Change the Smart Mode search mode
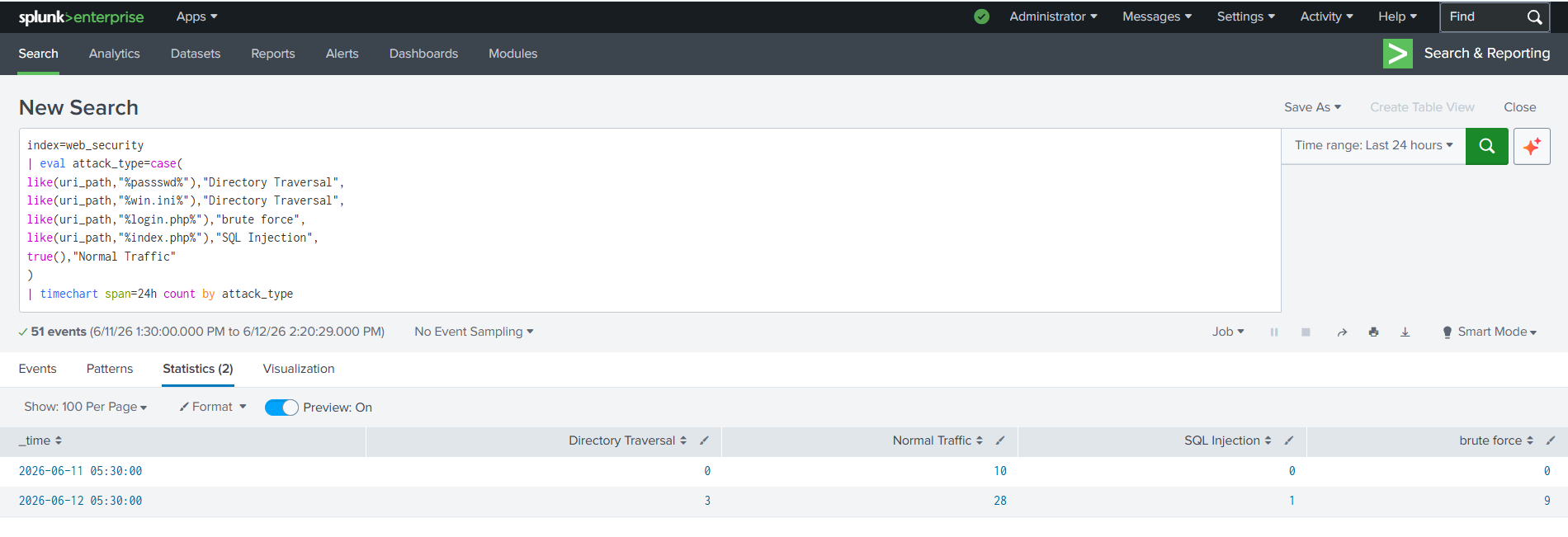This screenshot has width=1568, height=537. click(1490, 332)
